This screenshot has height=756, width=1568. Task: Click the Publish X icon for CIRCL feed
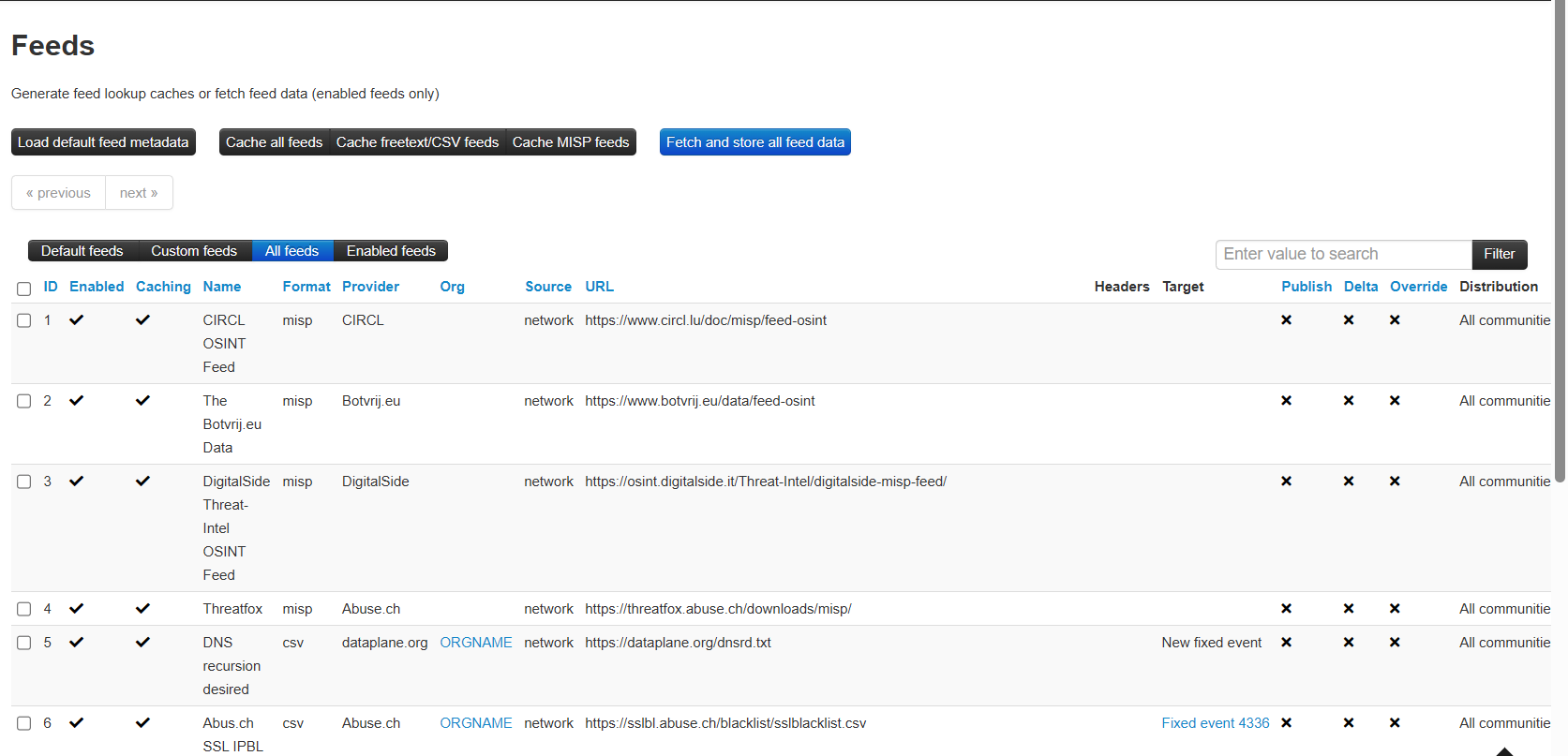pos(1286,320)
